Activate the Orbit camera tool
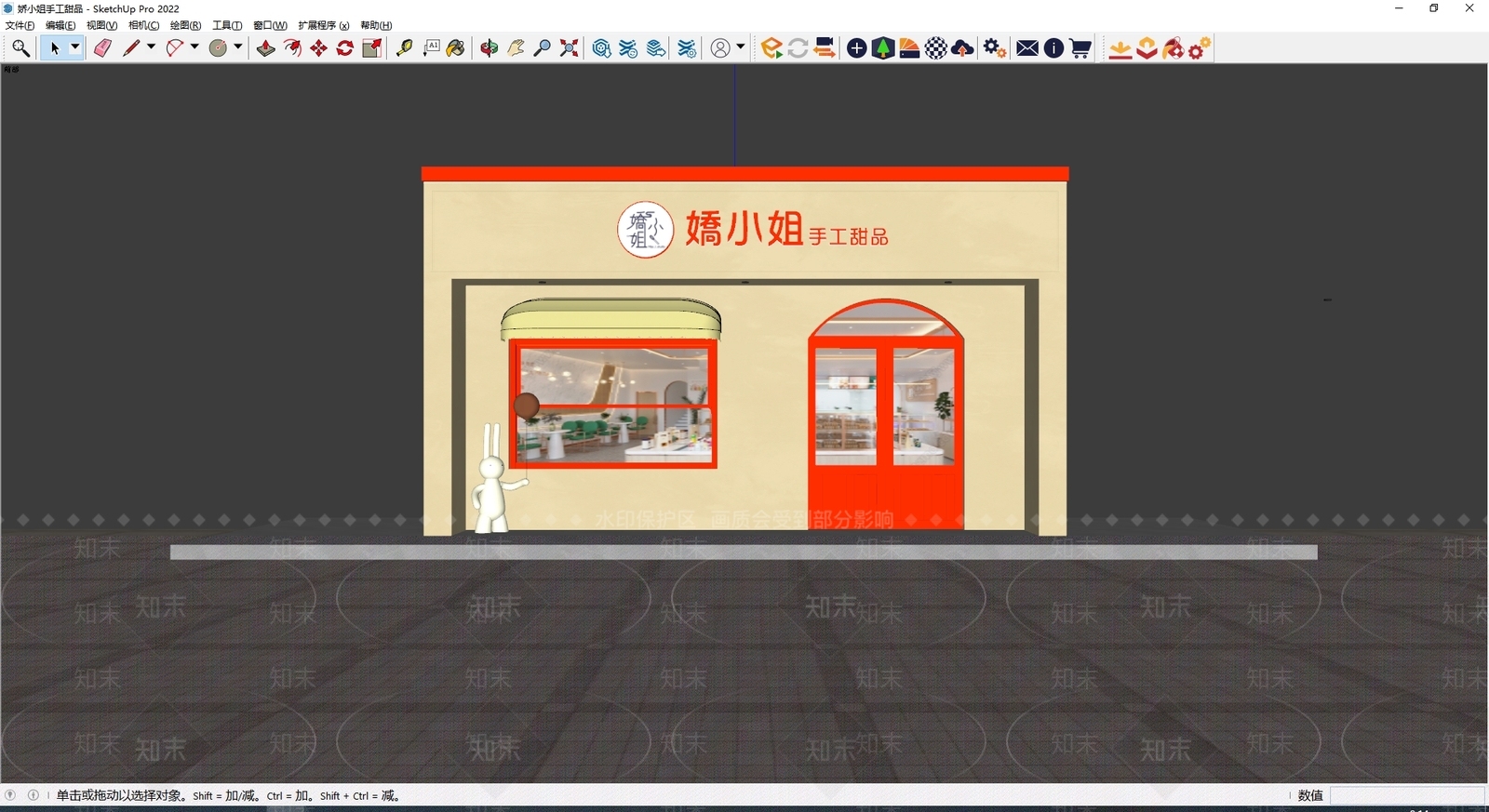The width and height of the screenshot is (1489, 812). (490, 48)
